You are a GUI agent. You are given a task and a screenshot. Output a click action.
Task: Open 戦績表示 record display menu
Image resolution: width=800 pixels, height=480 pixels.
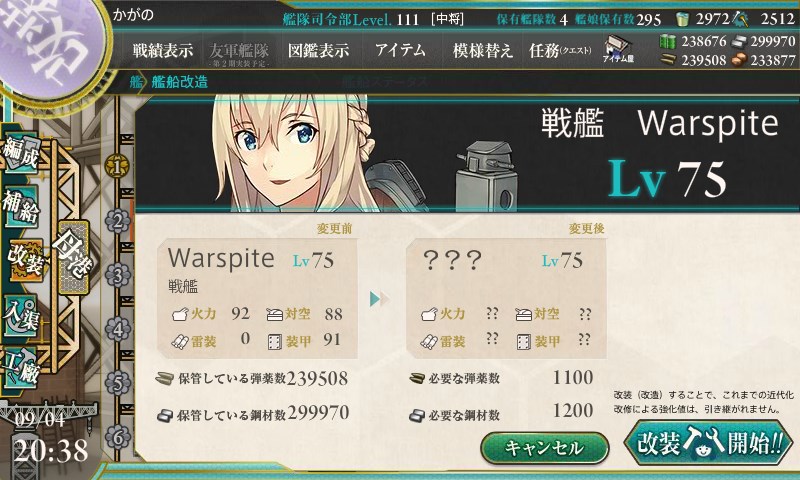coord(163,50)
